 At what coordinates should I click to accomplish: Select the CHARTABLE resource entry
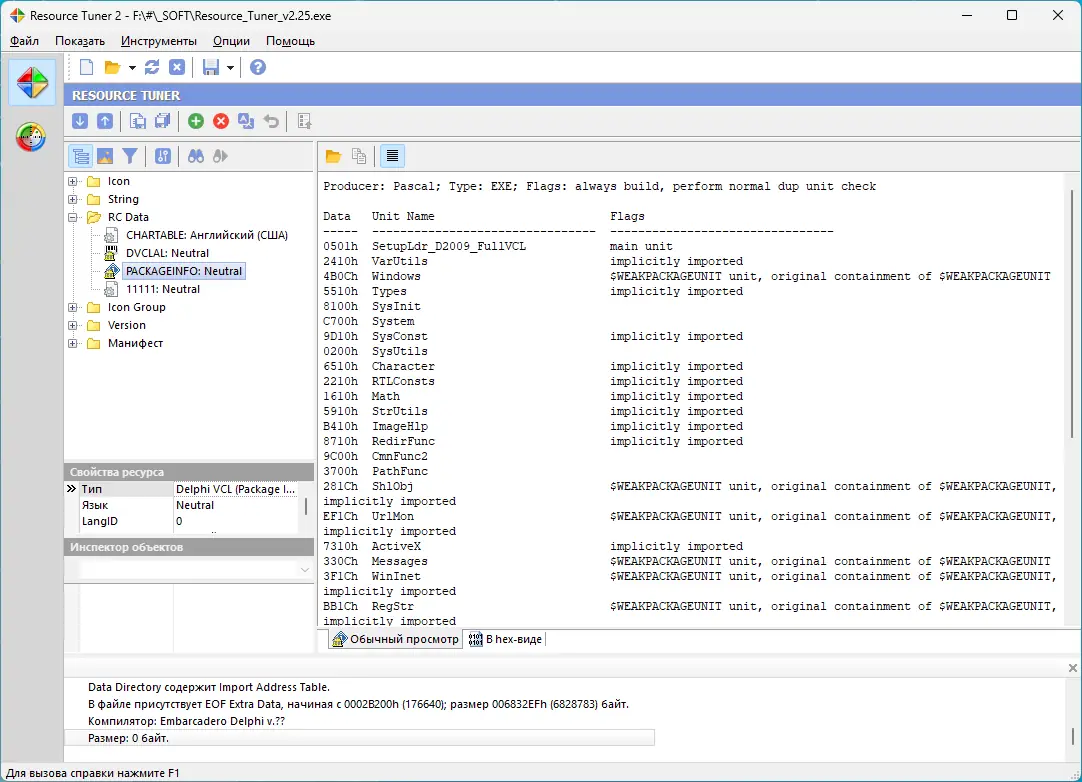206,235
